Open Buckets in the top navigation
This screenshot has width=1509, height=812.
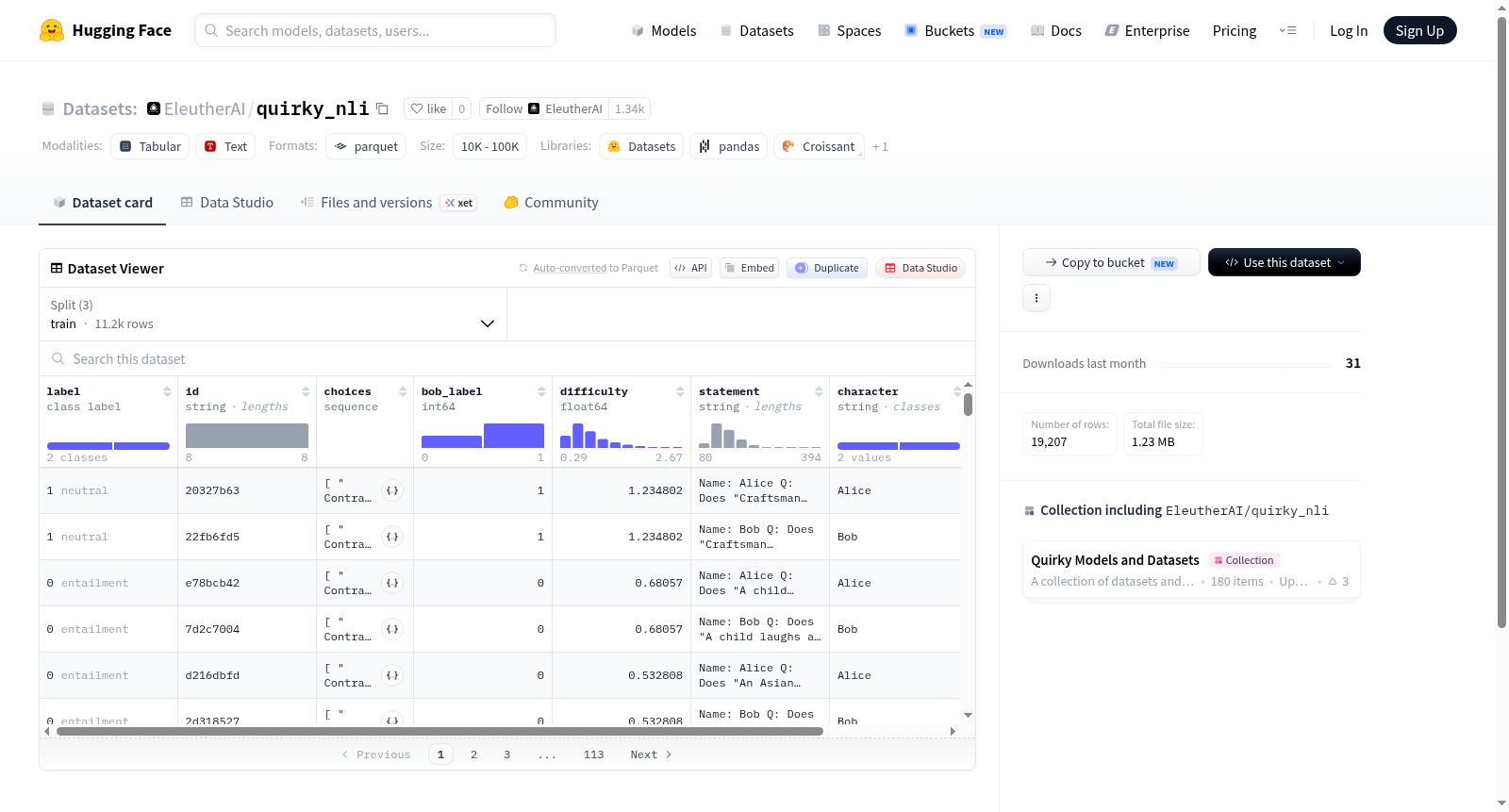[955, 31]
